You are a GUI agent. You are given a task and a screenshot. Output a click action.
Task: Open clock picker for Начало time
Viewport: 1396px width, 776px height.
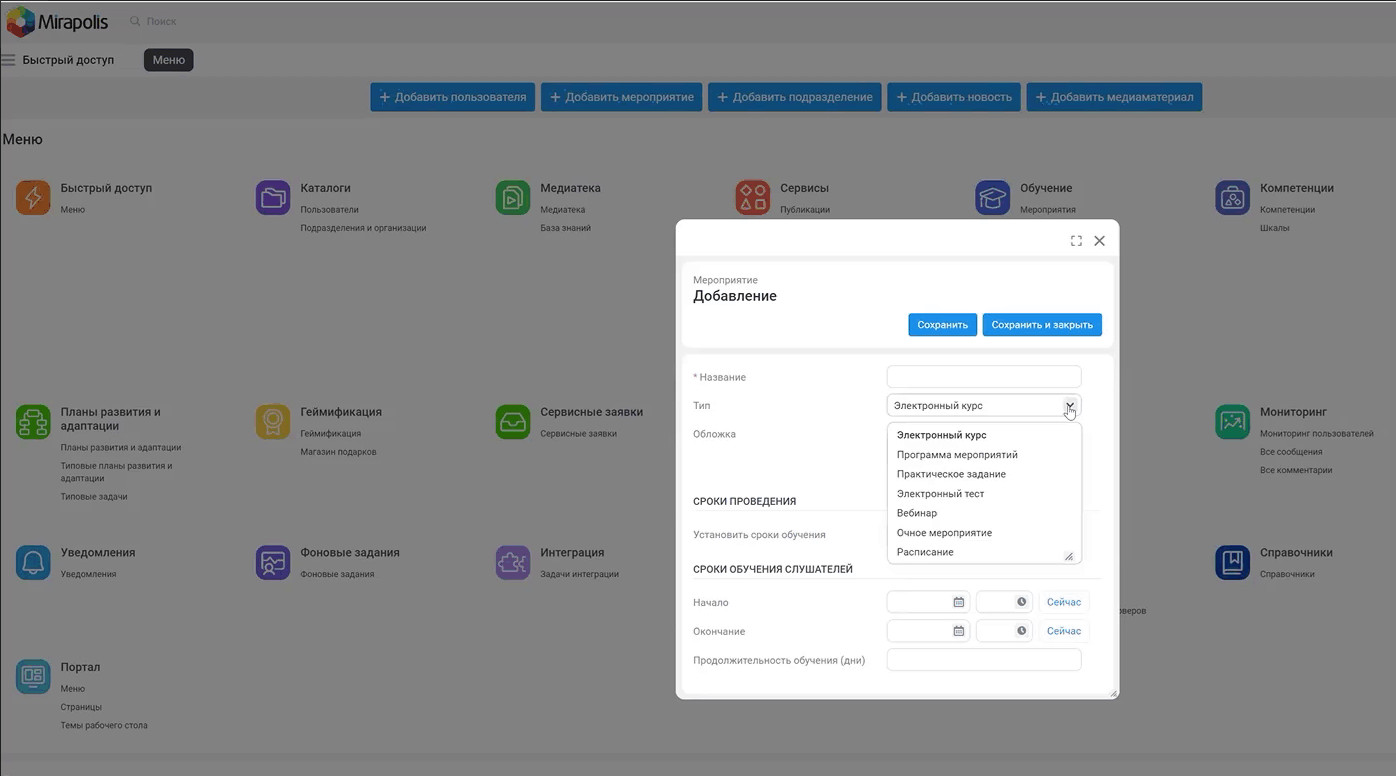point(1021,602)
